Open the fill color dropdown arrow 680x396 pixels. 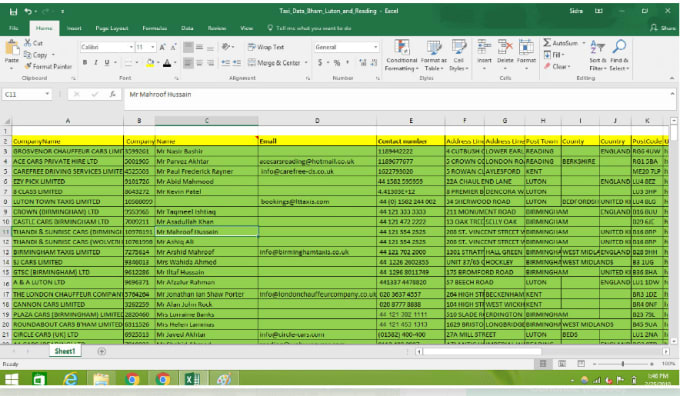158,63
